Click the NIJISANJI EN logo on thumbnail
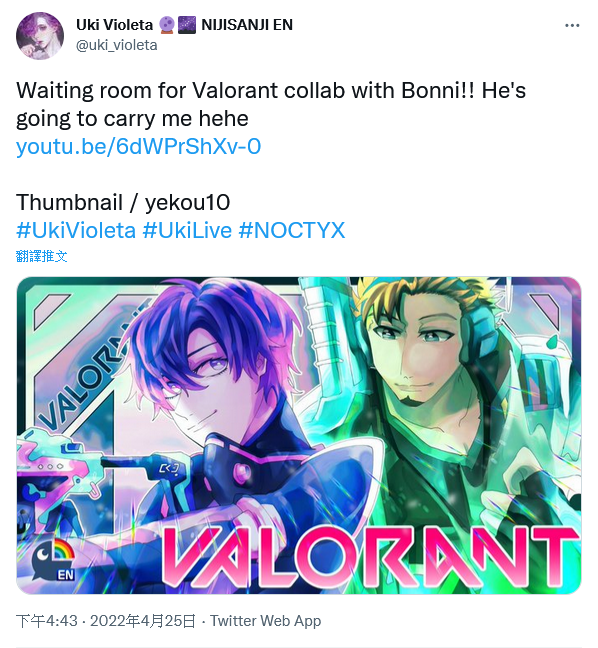598x648 pixels. tap(54, 559)
